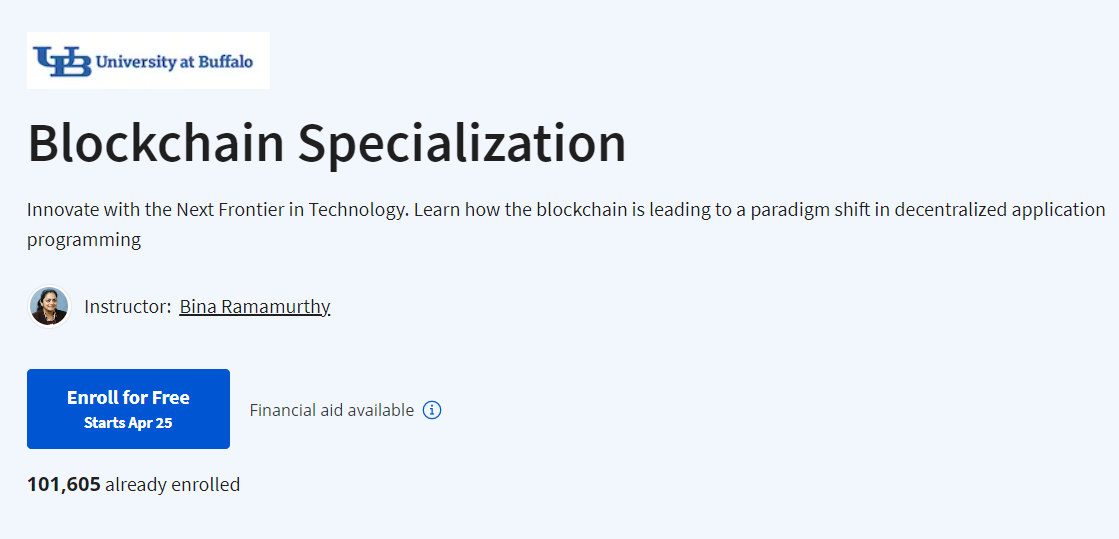
Task: Click the "already enrolled" text
Action: [x=172, y=485]
